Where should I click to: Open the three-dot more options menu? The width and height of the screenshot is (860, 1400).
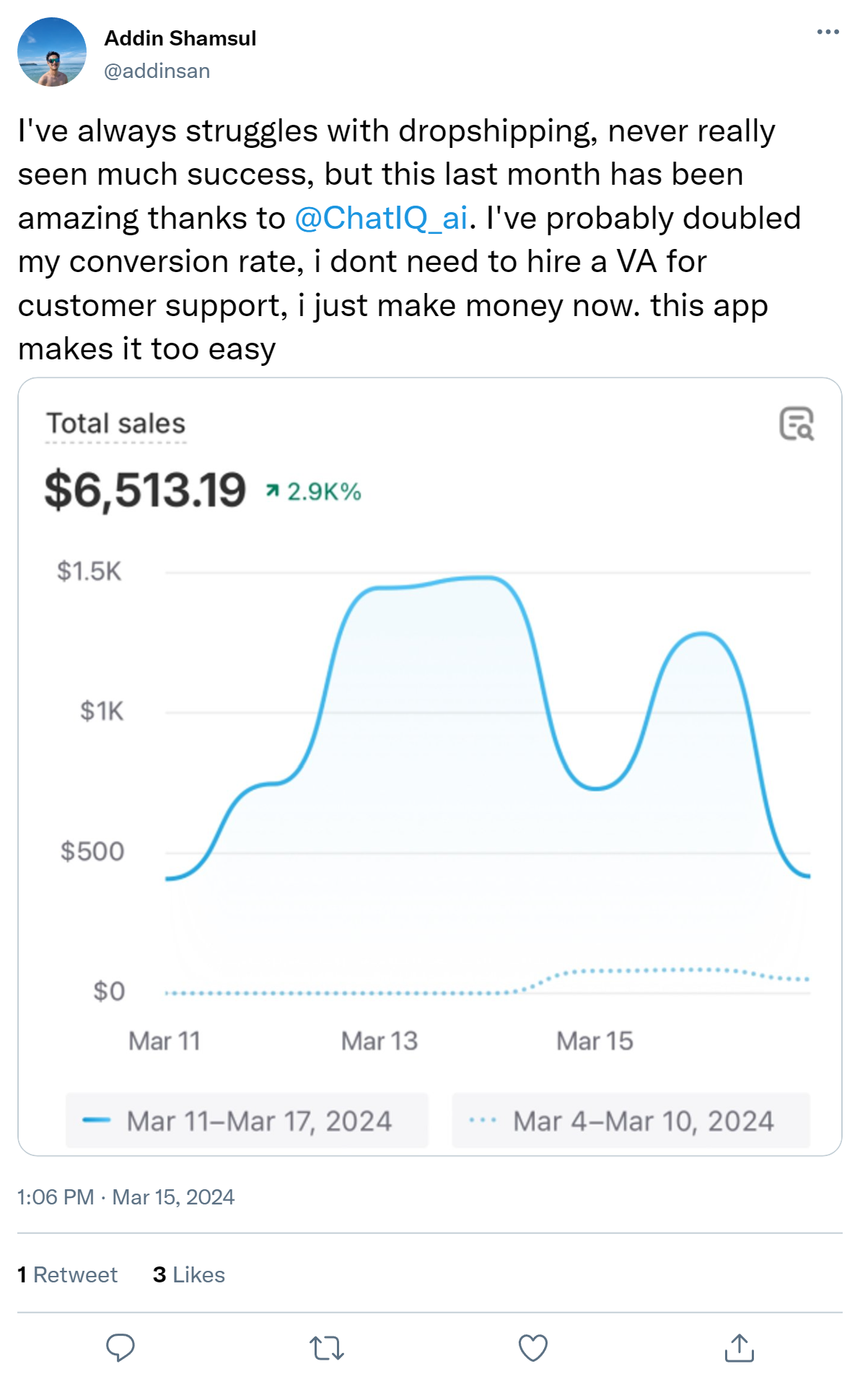(828, 32)
